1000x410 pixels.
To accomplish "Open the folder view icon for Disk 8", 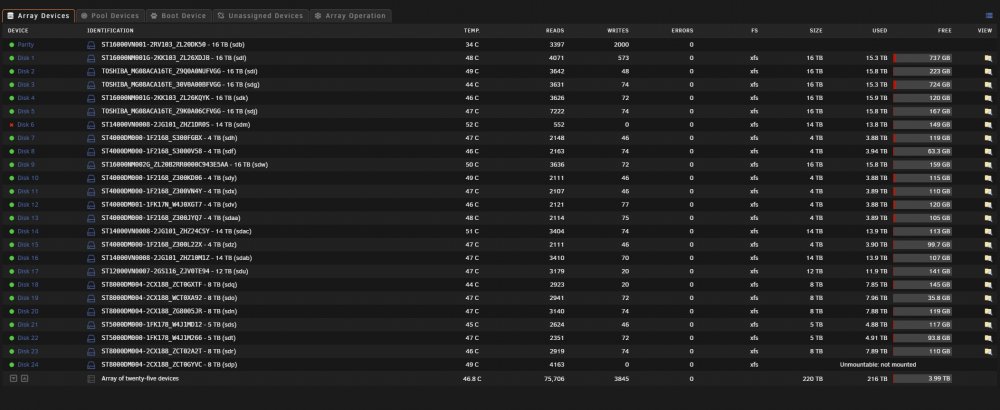I will tap(988, 152).
